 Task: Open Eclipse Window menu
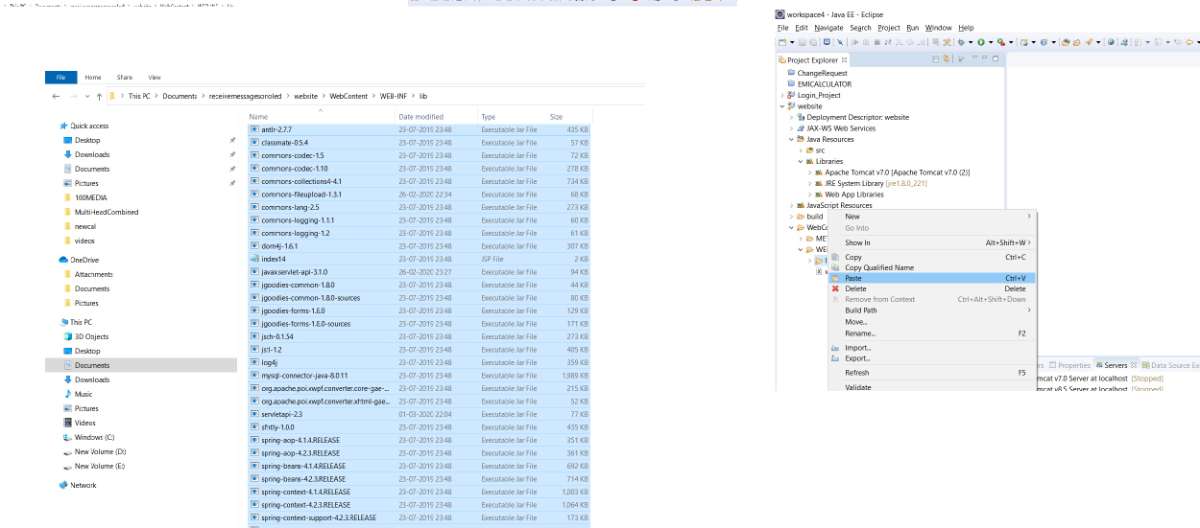point(938,28)
